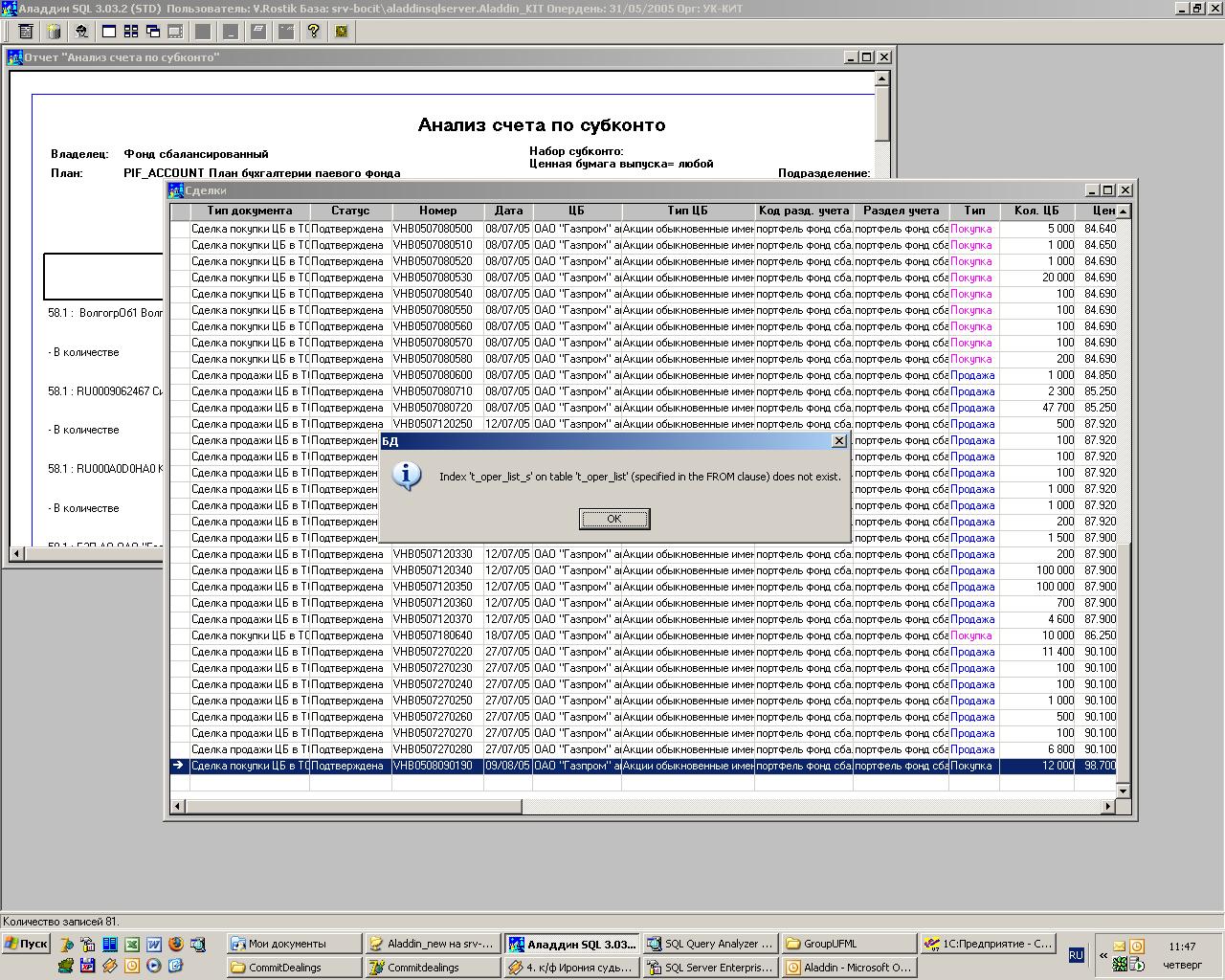Click the XP floppy icon in quick launch
Viewport: 1225px width, 980px height.
click(87, 967)
